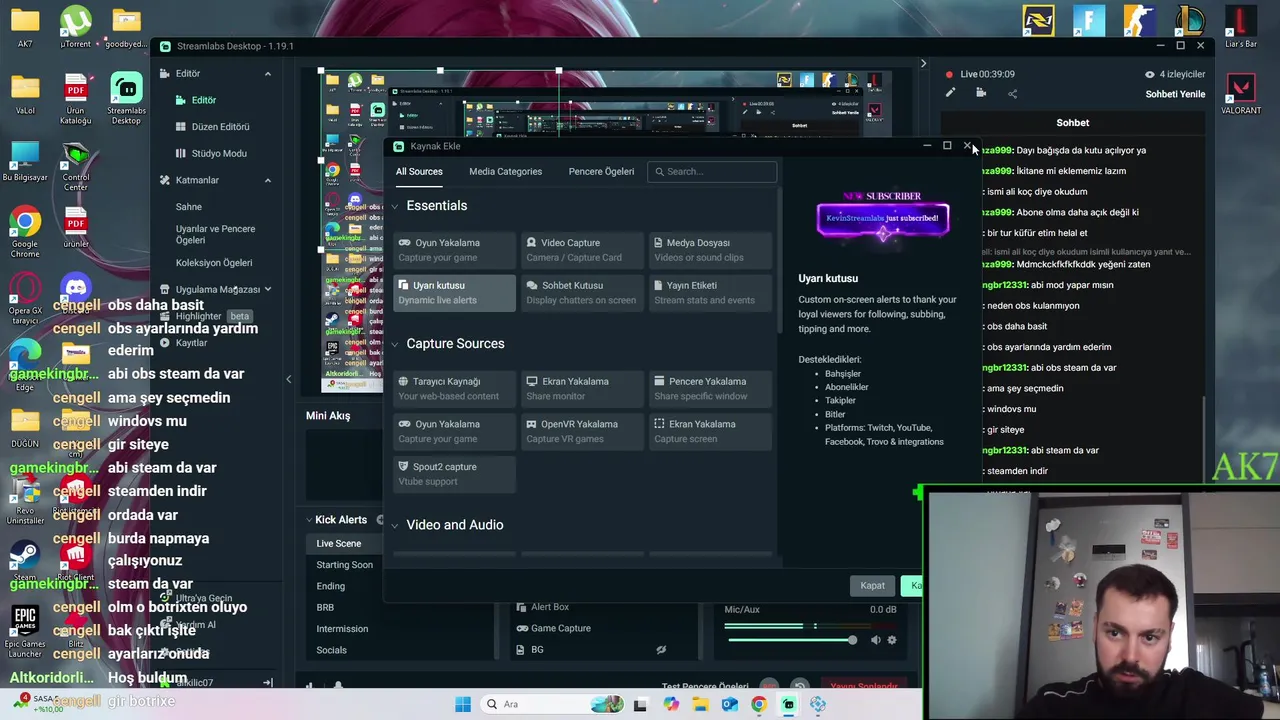Click the 4 izleyiciler viewer count
1280x720 pixels.
[1175, 74]
